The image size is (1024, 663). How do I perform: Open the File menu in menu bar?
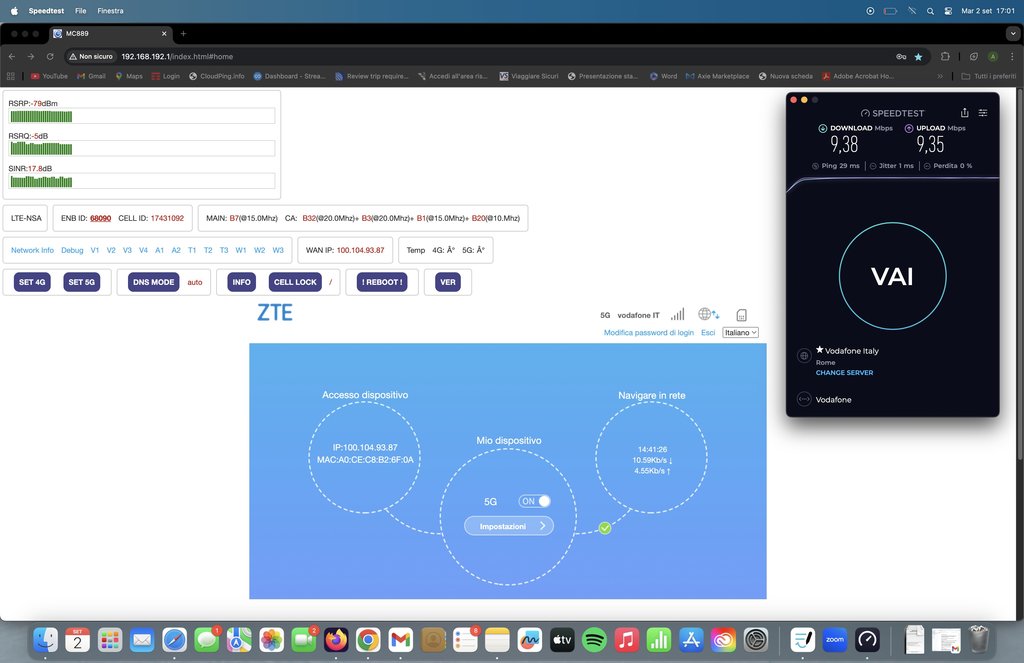click(x=80, y=10)
